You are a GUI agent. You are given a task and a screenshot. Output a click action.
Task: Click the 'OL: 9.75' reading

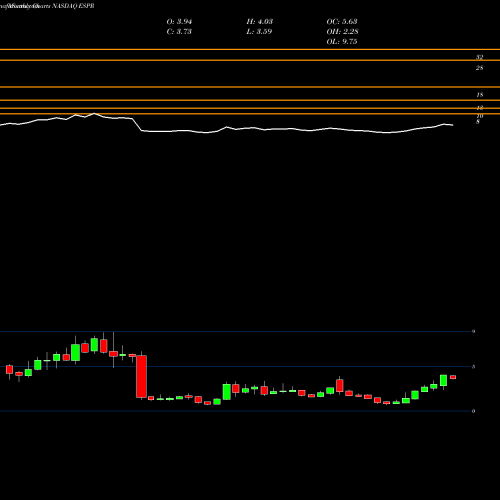[342, 42]
